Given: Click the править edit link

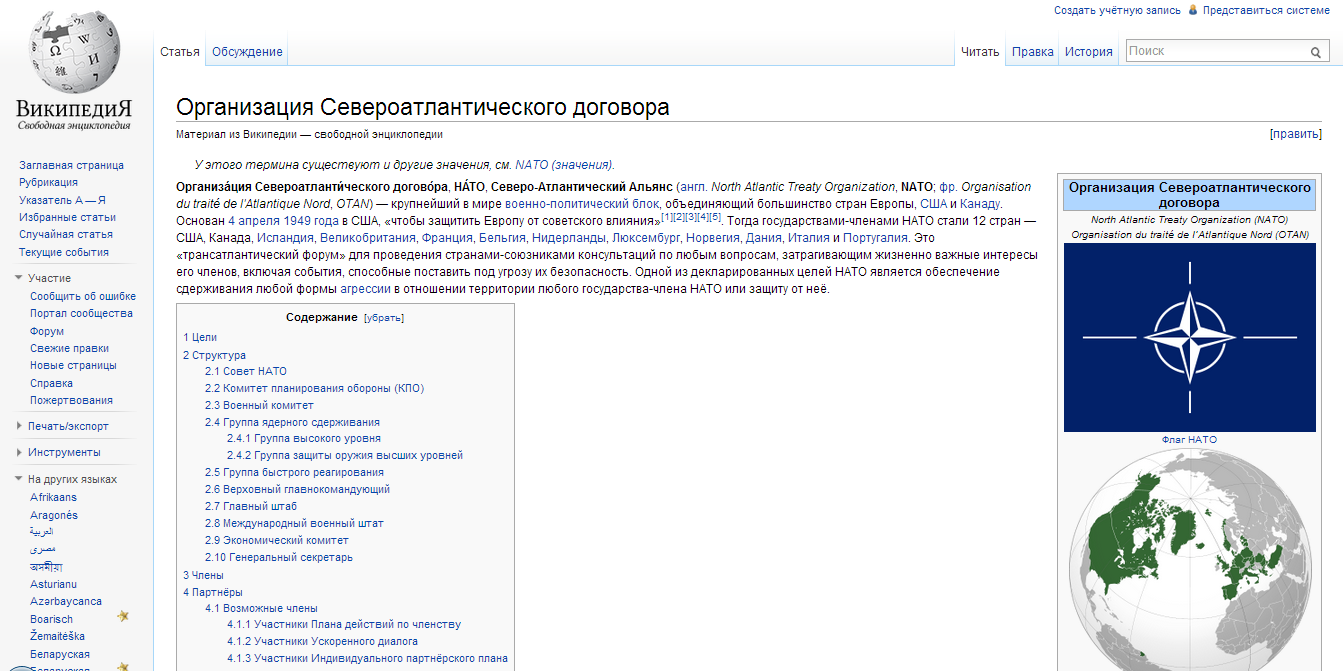Looking at the screenshot, I should (1296, 134).
